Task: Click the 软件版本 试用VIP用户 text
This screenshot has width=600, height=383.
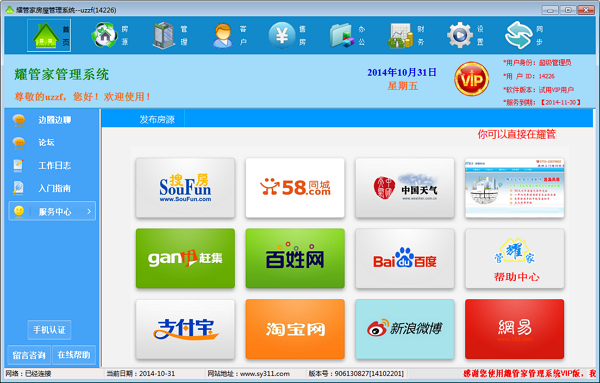Action: 538,90
